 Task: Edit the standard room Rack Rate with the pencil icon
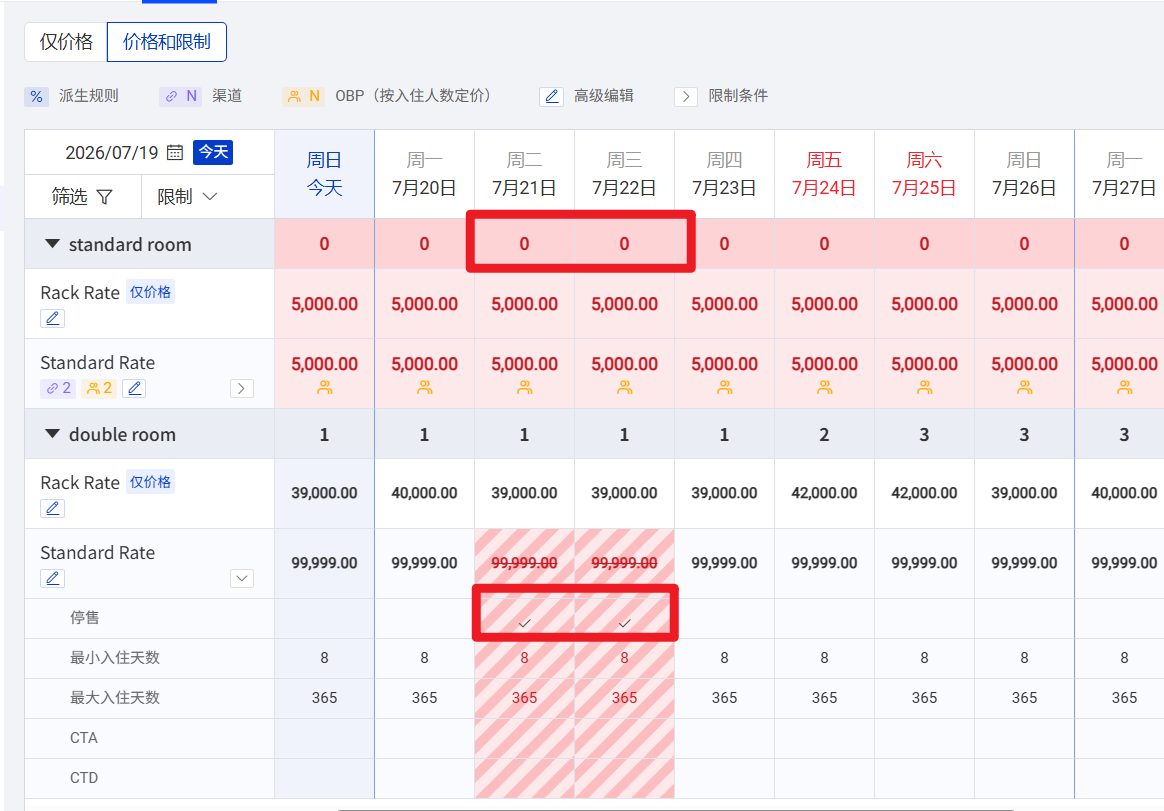53,319
